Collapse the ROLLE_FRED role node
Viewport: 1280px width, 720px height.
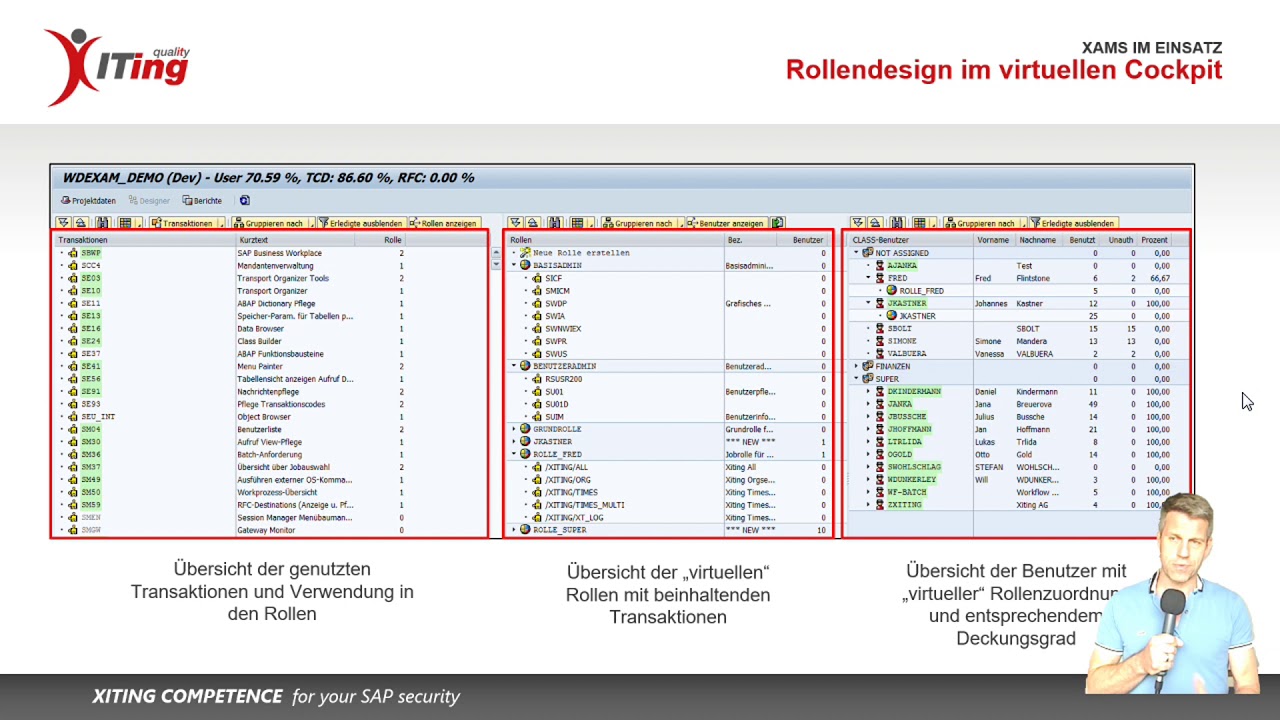coord(515,454)
